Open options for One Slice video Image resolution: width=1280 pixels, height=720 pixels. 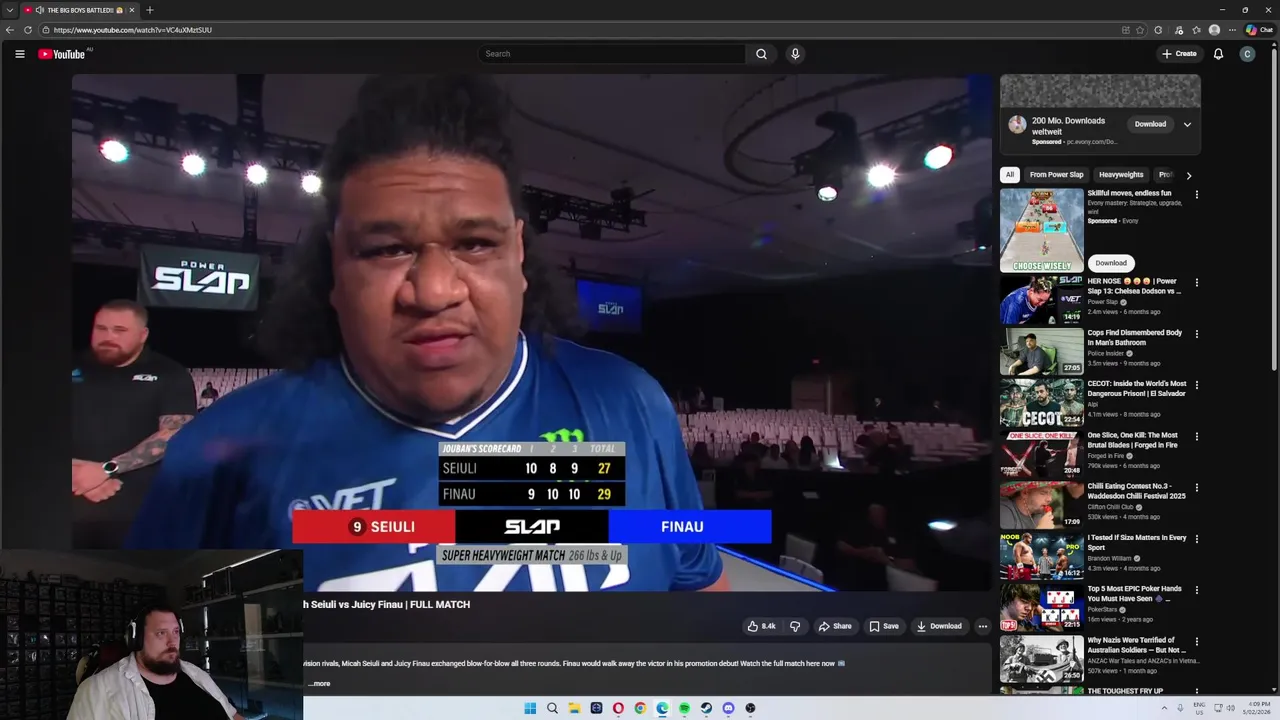[x=1196, y=437]
